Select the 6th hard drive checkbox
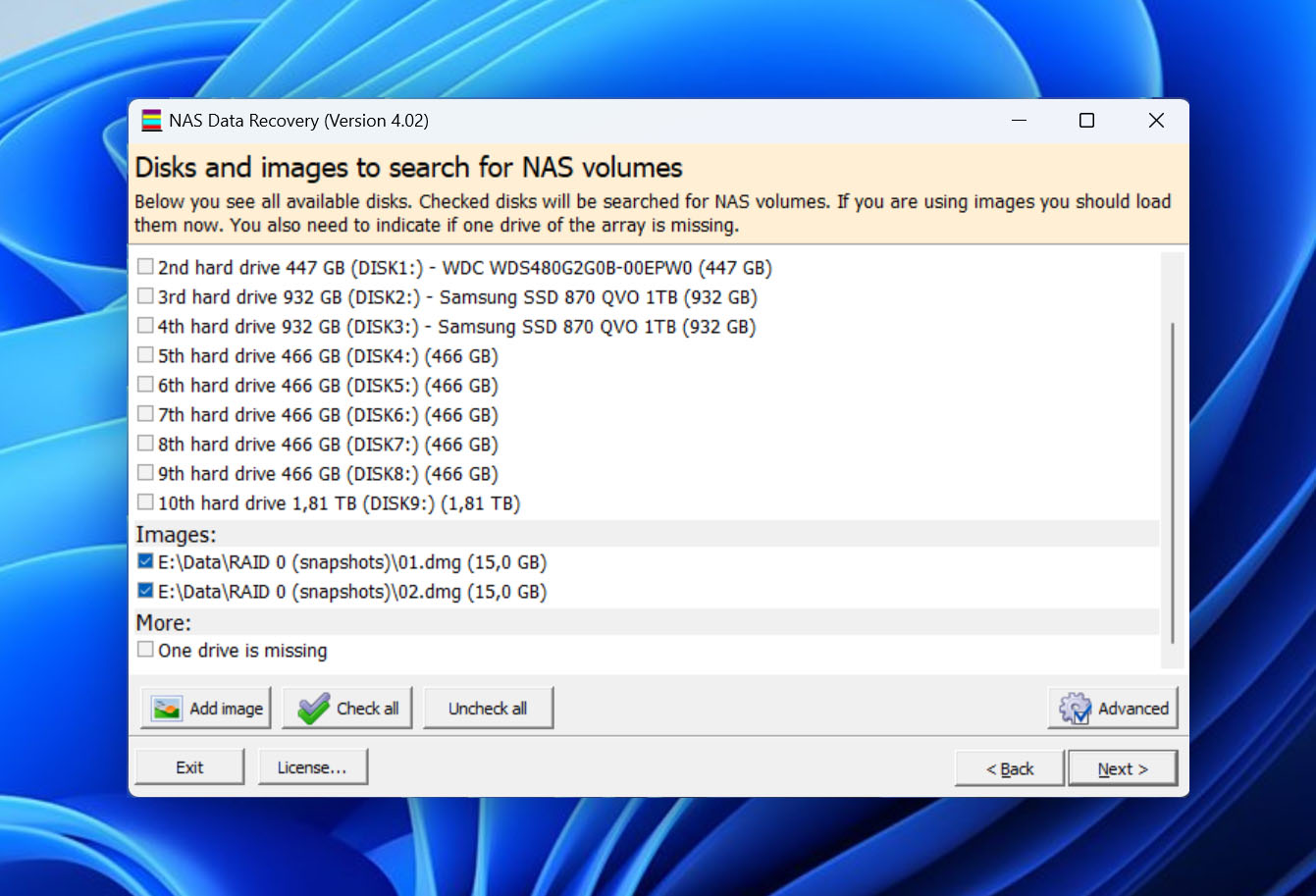The width and height of the screenshot is (1316, 896). point(145,383)
